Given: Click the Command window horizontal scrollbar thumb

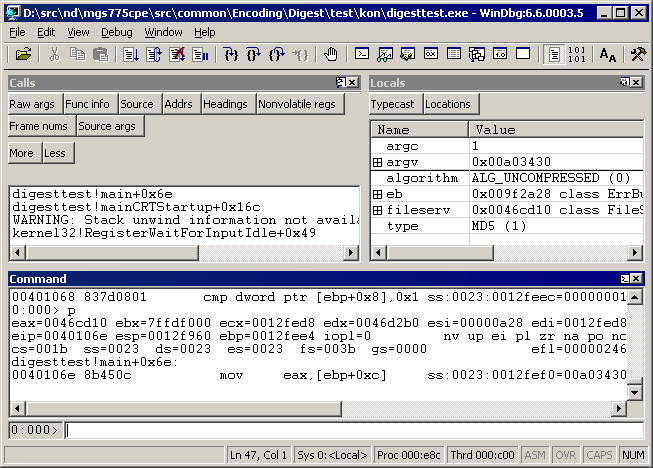Looking at the screenshot, I should coord(183,408).
